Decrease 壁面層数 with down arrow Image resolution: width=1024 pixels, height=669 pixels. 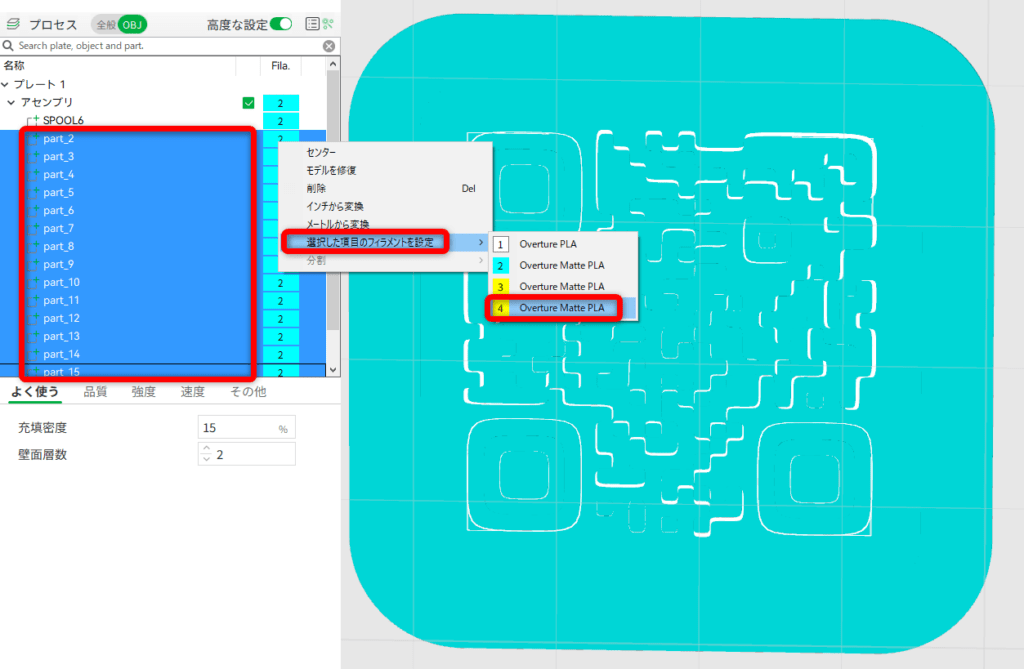point(206,460)
